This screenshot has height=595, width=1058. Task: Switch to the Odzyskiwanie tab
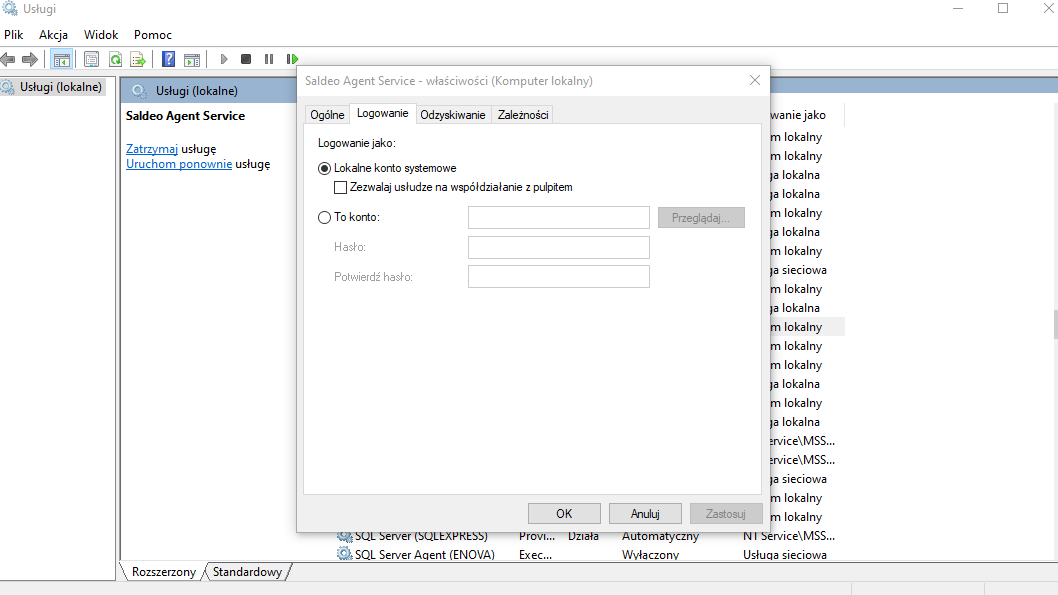453,115
